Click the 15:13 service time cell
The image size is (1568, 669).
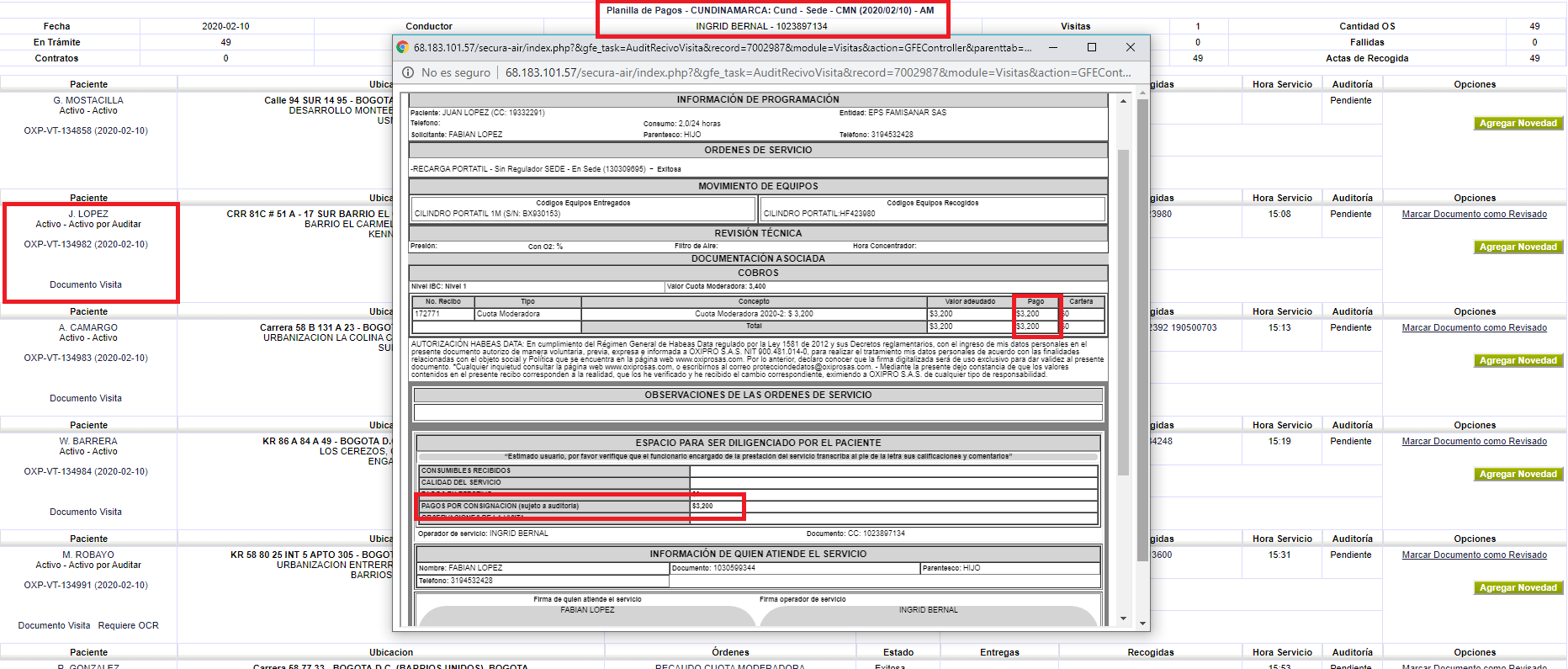click(x=1279, y=328)
